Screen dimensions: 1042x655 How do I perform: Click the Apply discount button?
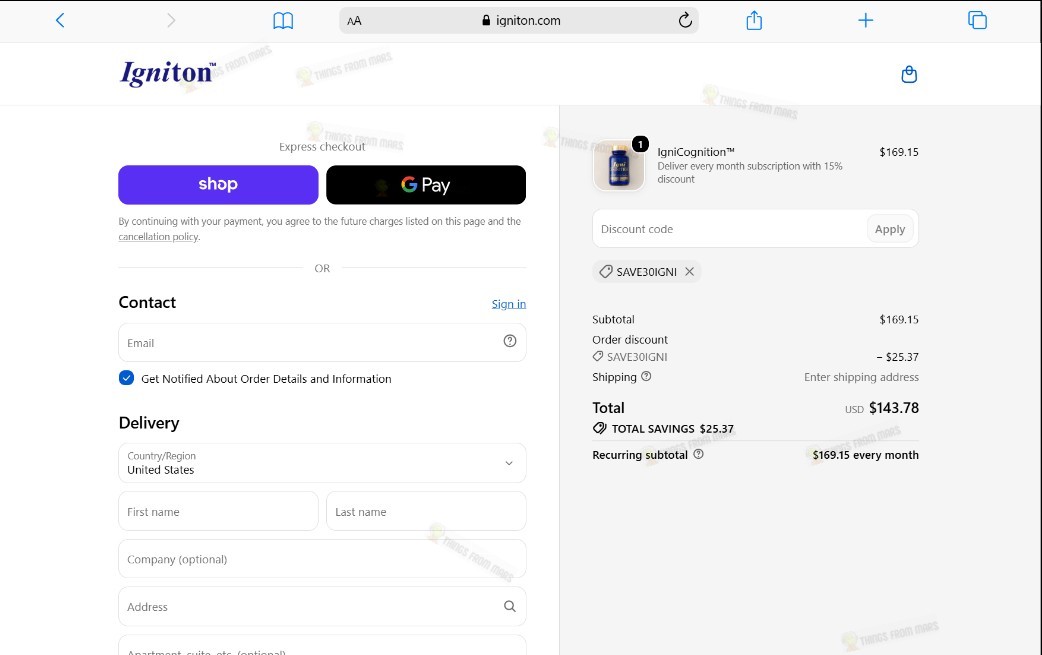tap(890, 229)
